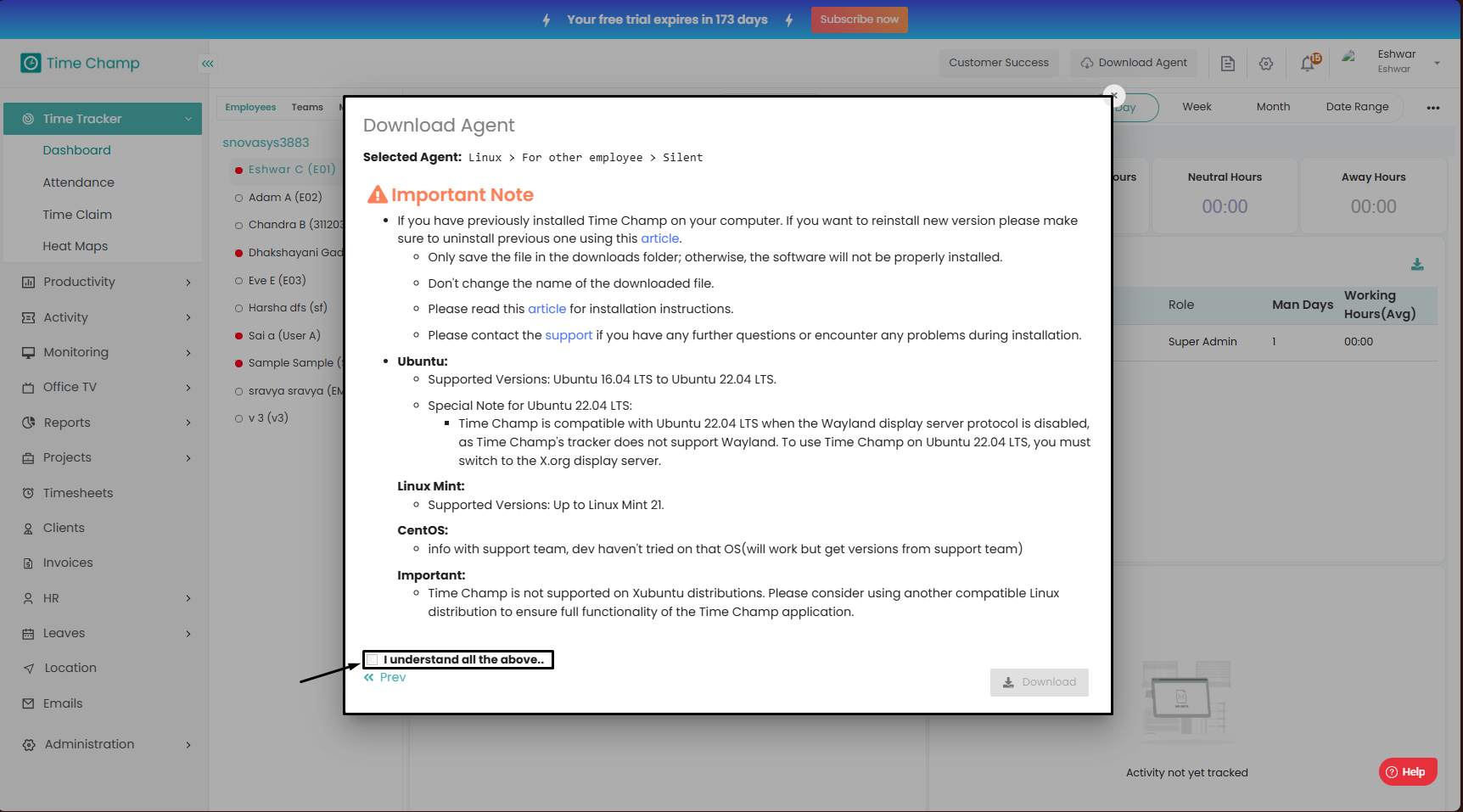Switch to the Employees tab
The height and width of the screenshot is (812, 1463).
pos(250,108)
